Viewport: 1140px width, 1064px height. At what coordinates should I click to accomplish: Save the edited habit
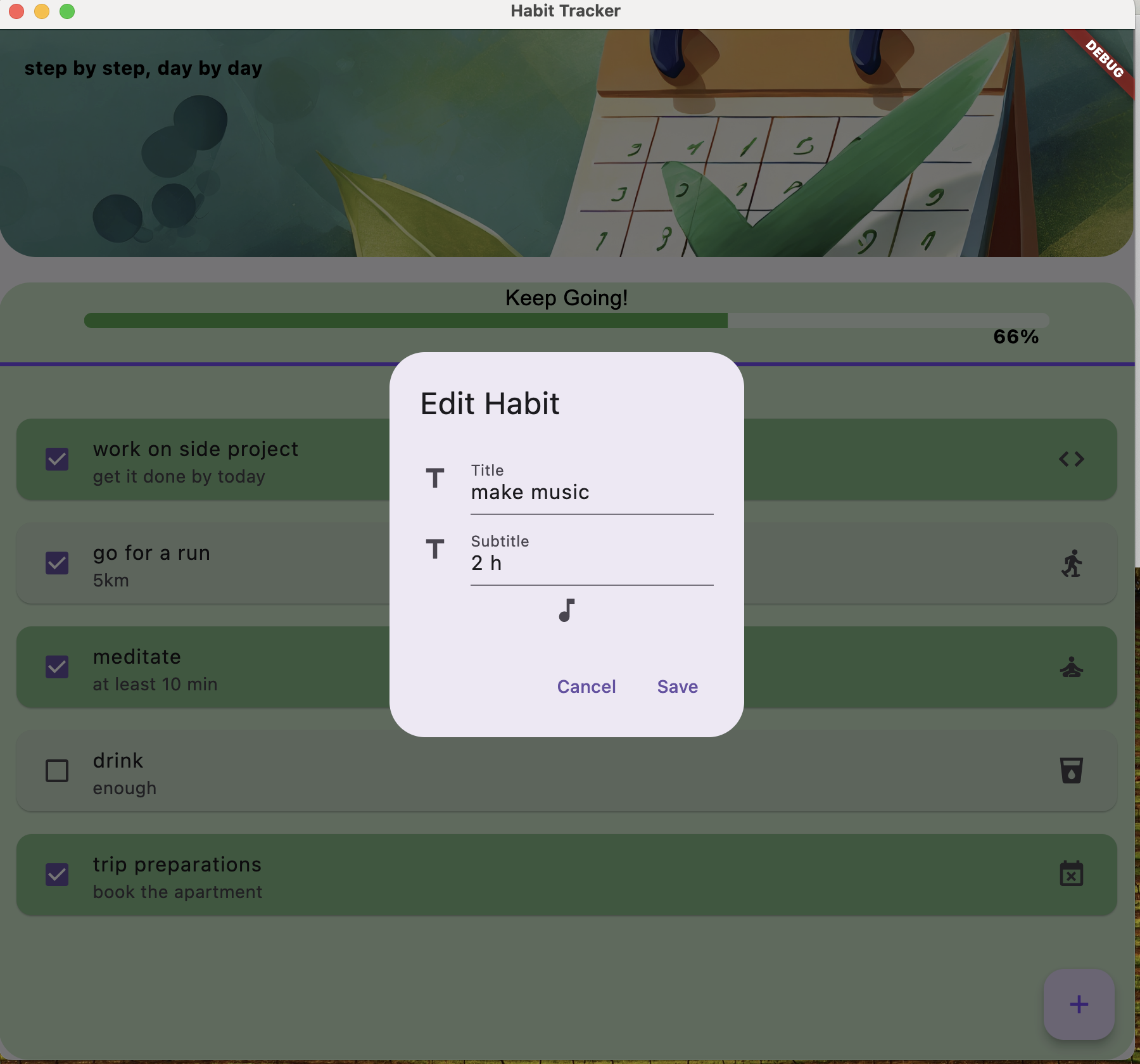[x=677, y=687]
